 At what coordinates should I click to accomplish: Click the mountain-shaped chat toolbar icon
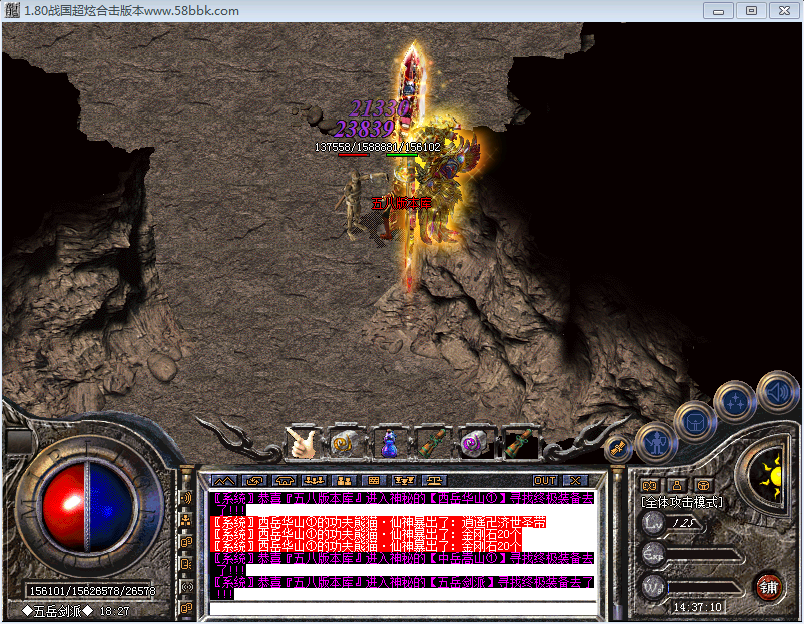pyautogui.click(x=225, y=480)
